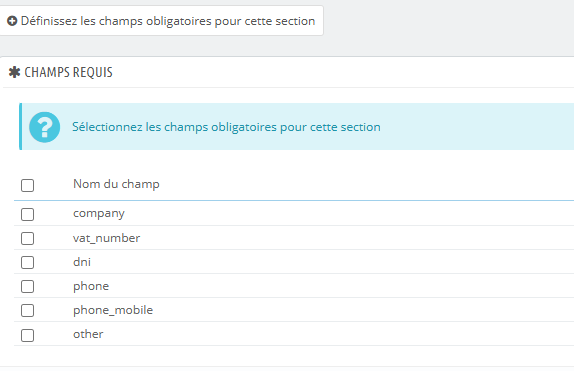Mark phone as a required field

27,286
